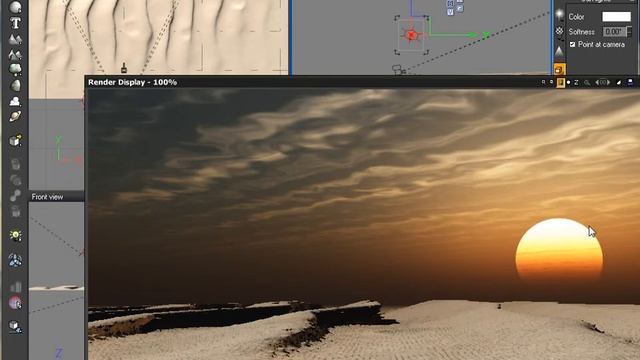Zoom out the Render Display
This screenshot has width=640, height=360.
point(551,82)
